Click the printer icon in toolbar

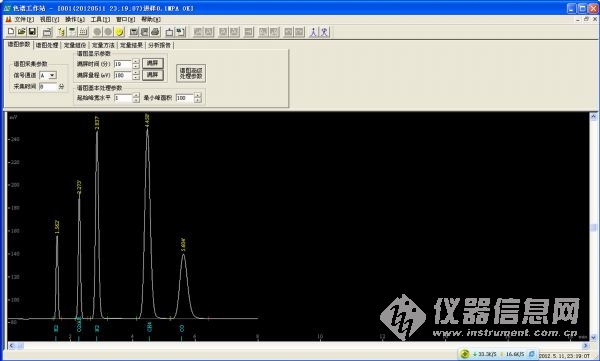click(156, 32)
